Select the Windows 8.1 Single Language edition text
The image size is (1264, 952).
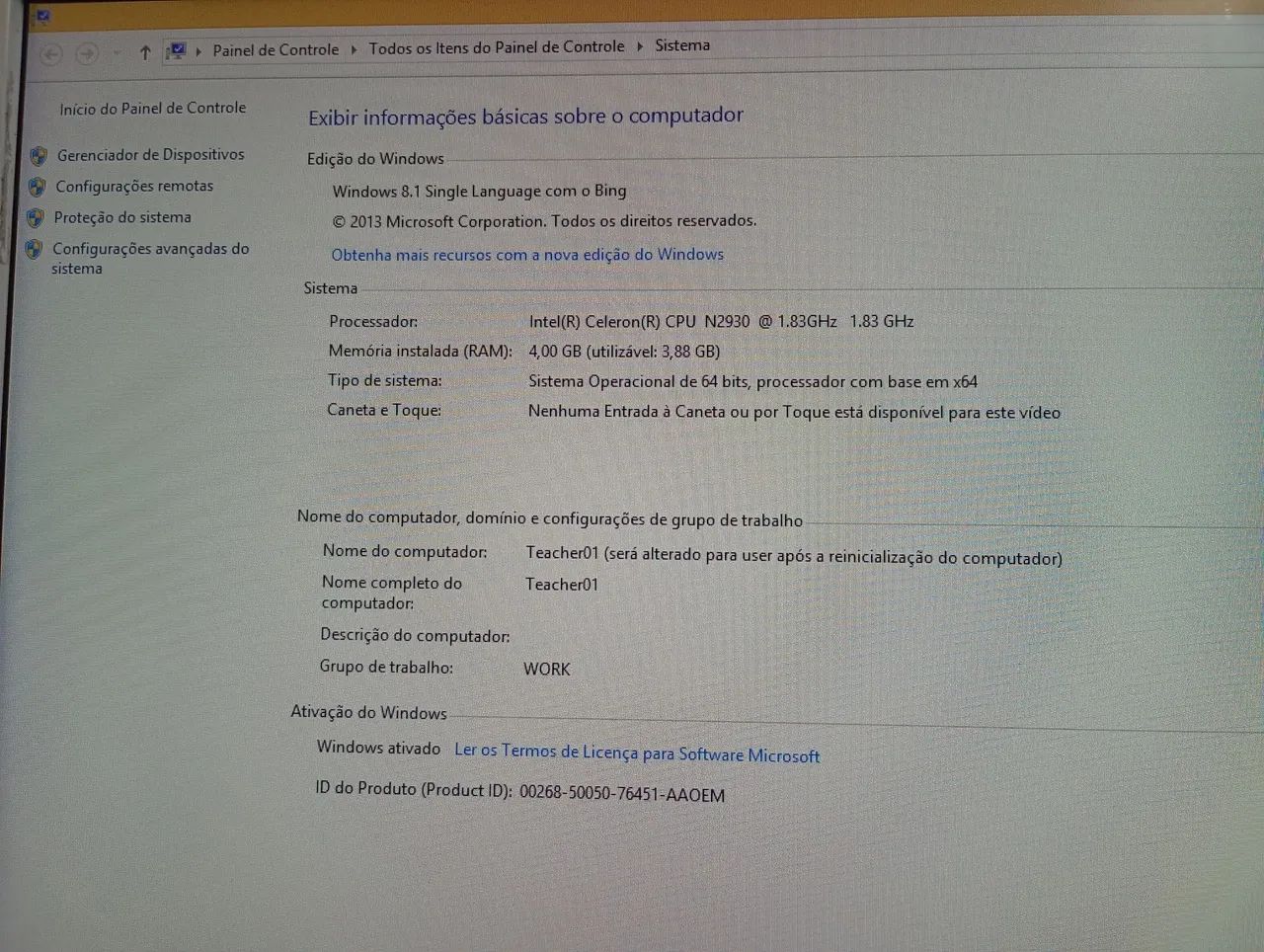pos(479,191)
